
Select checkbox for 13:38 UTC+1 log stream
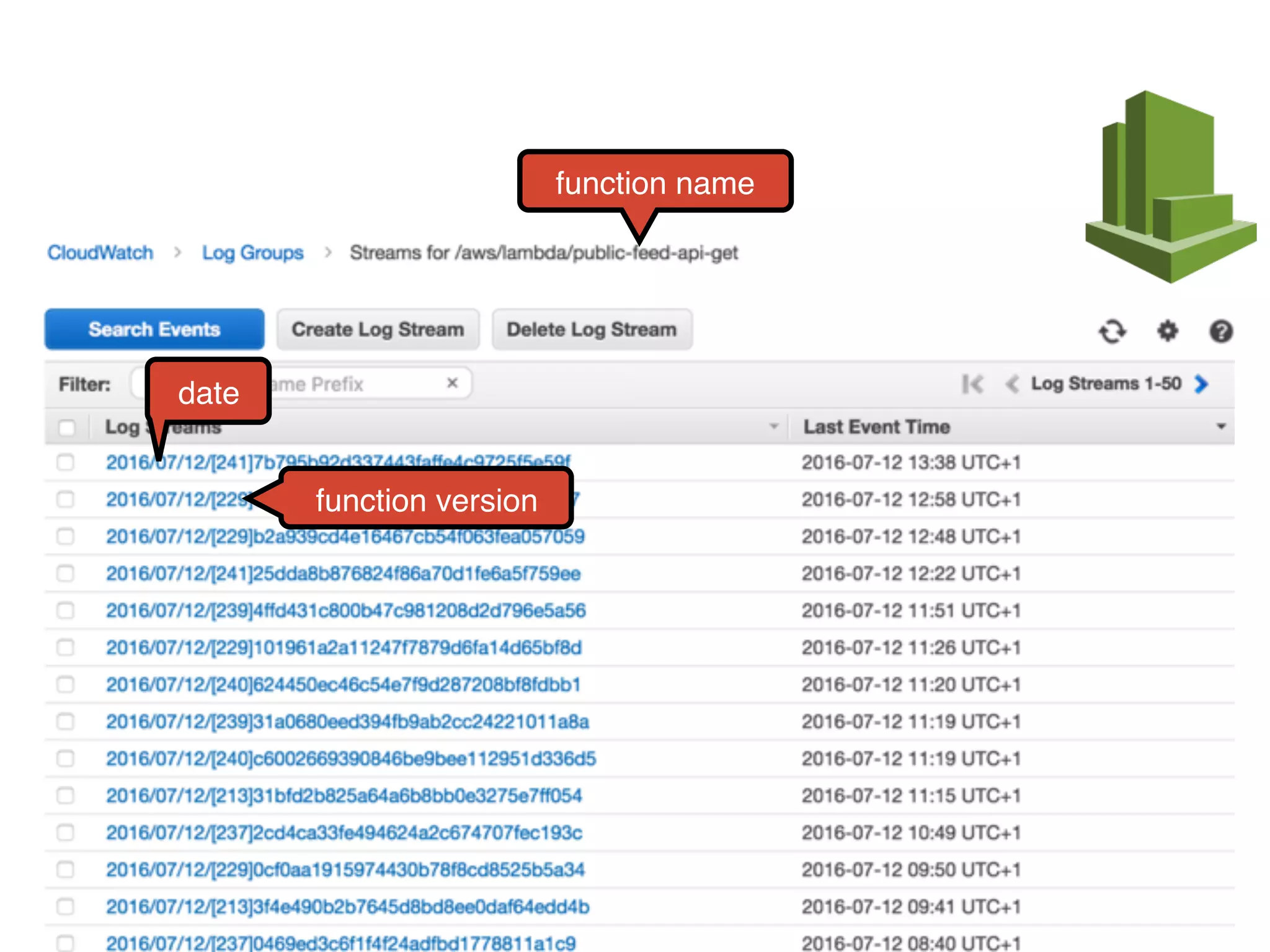pos(65,462)
